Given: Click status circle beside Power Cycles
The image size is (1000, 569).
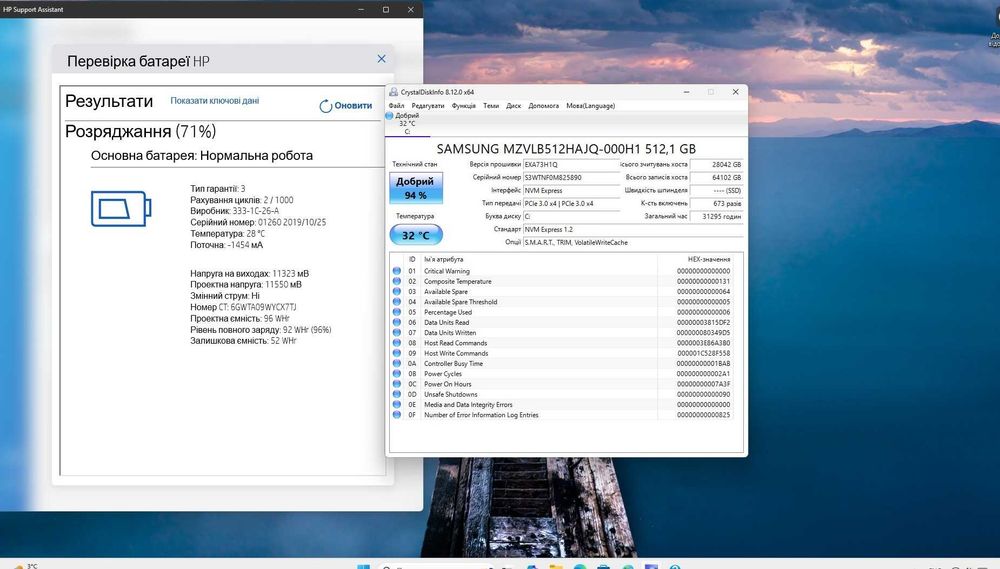Looking at the screenshot, I should click(x=397, y=373).
